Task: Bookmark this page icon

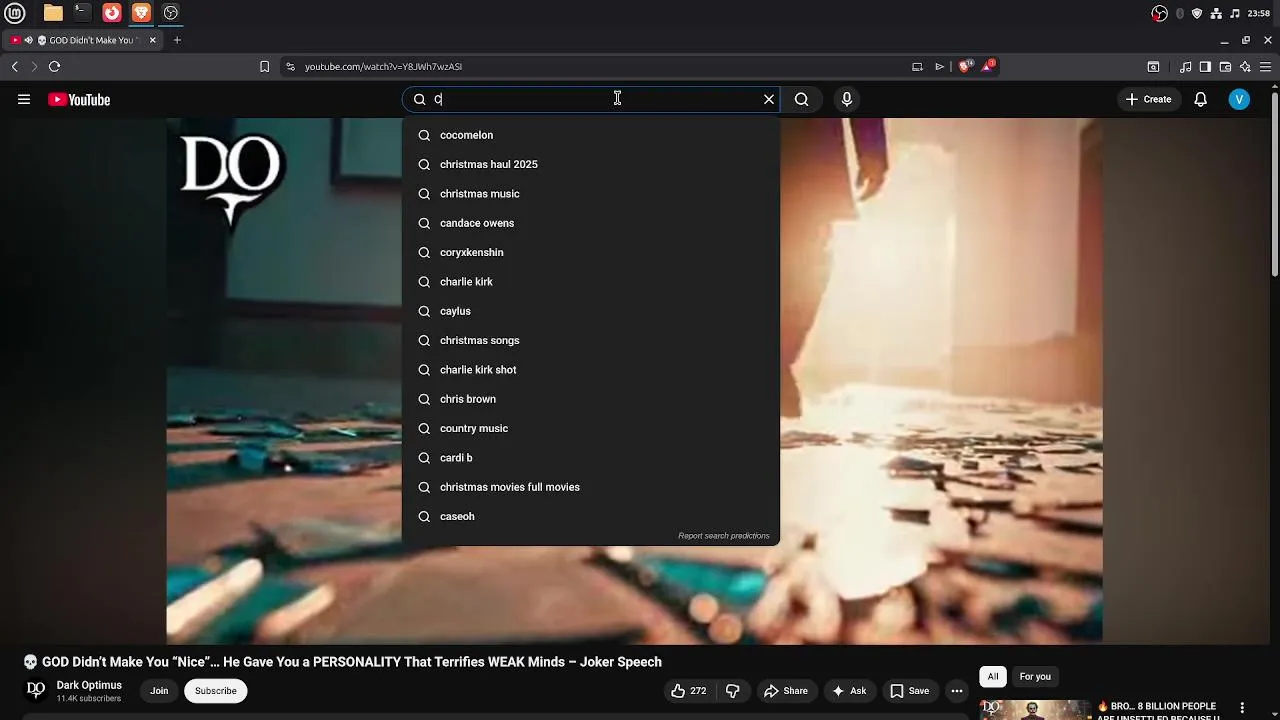Action: coord(264,66)
